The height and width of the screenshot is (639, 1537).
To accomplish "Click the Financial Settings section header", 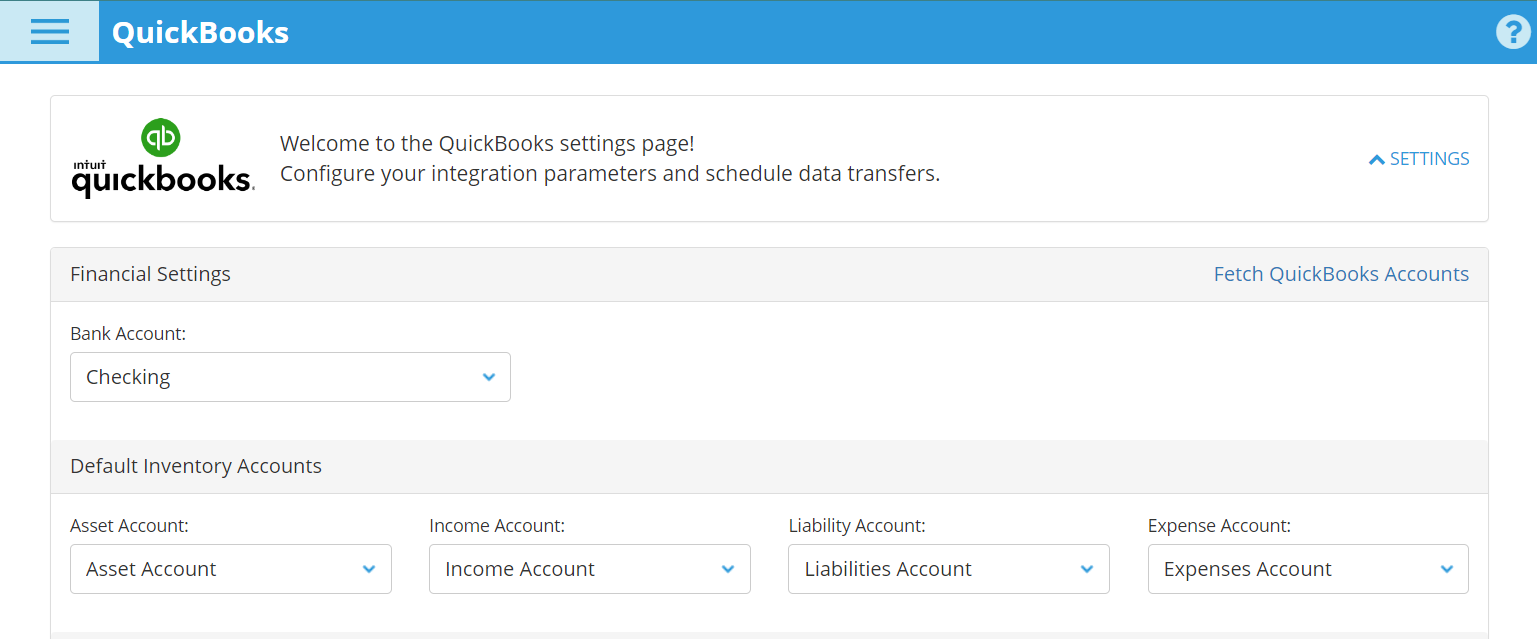I will coord(150,274).
